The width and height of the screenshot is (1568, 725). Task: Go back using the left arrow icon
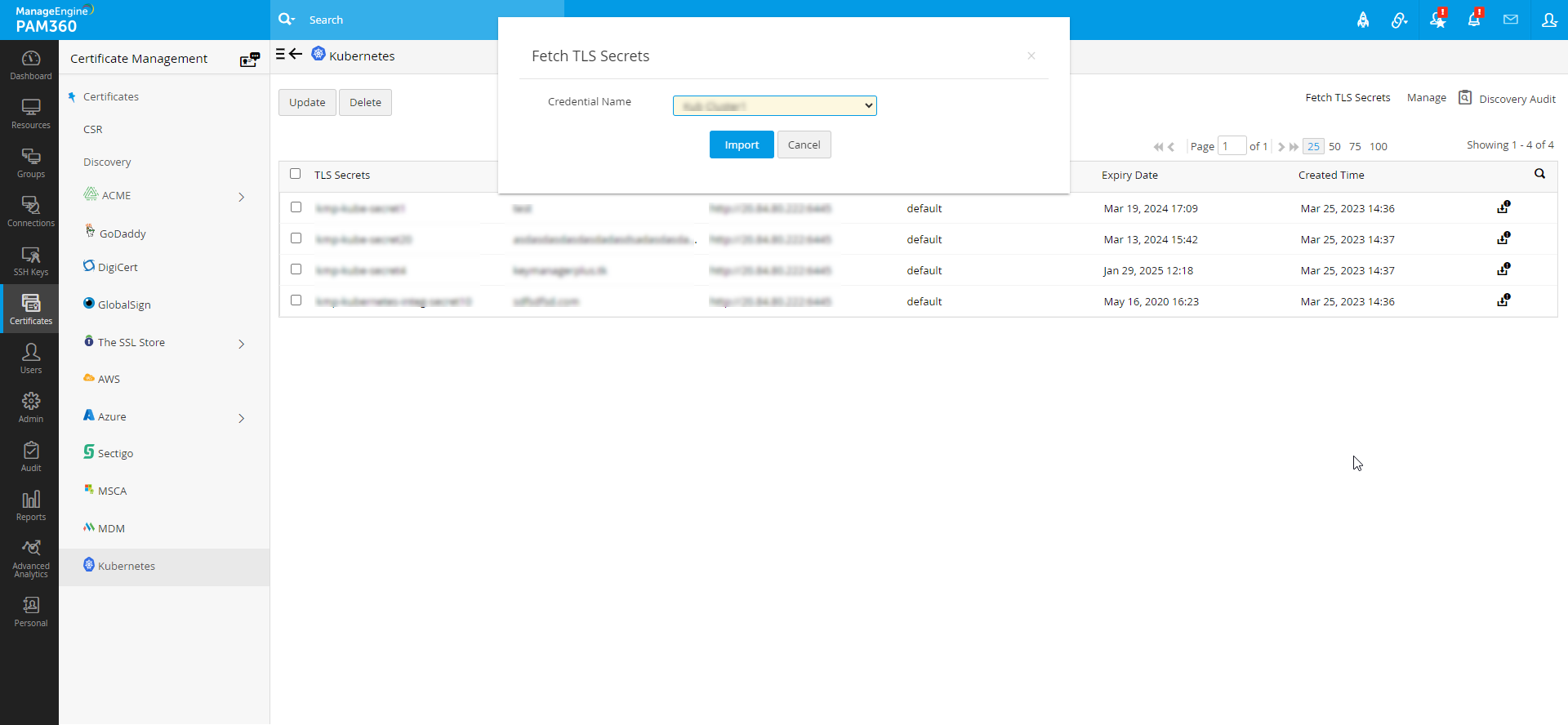(x=296, y=54)
